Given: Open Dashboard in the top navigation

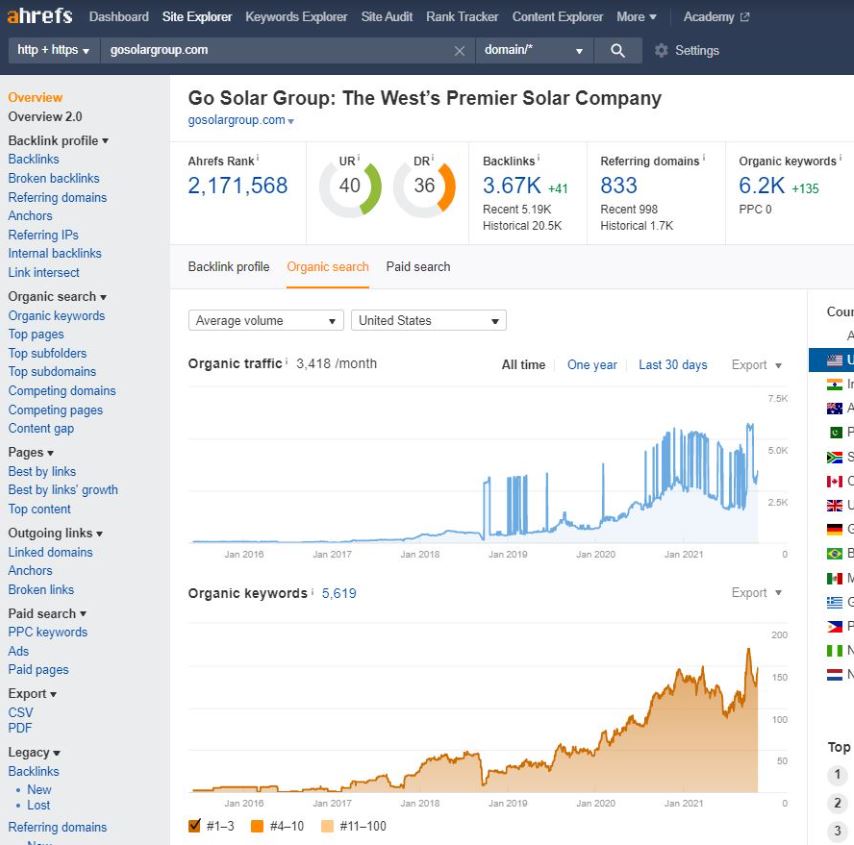Looking at the screenshot, I should (x=119, y=17).
